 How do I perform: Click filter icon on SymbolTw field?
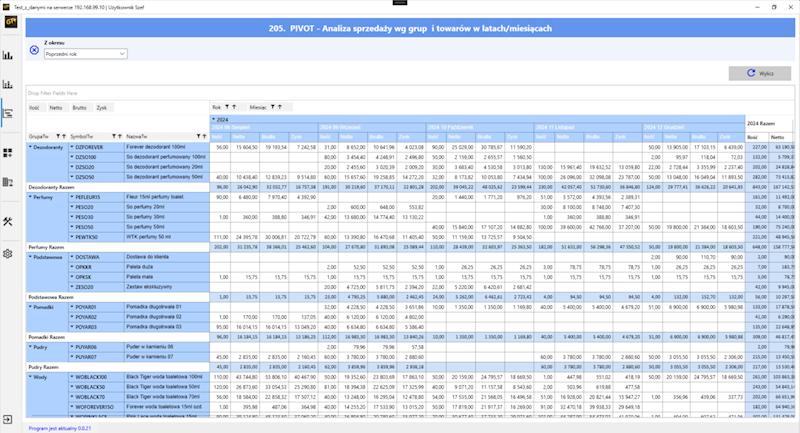pyautogui.click(x=114, y=136)
